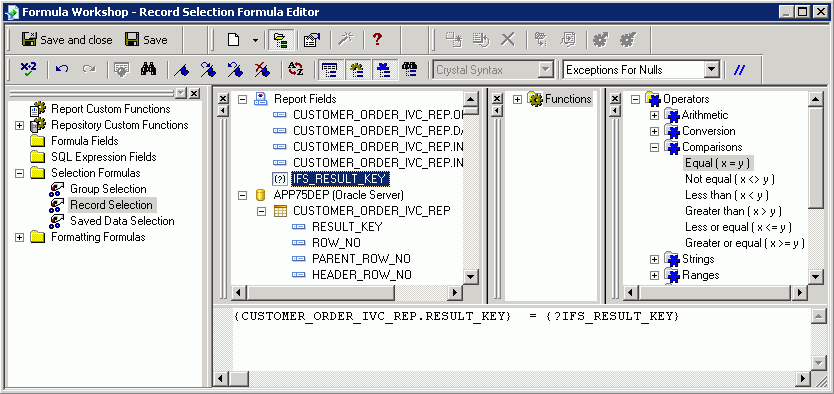Collapse the Report Fields node
Viewport: 834px width, 394px height.
pos(242,99)
